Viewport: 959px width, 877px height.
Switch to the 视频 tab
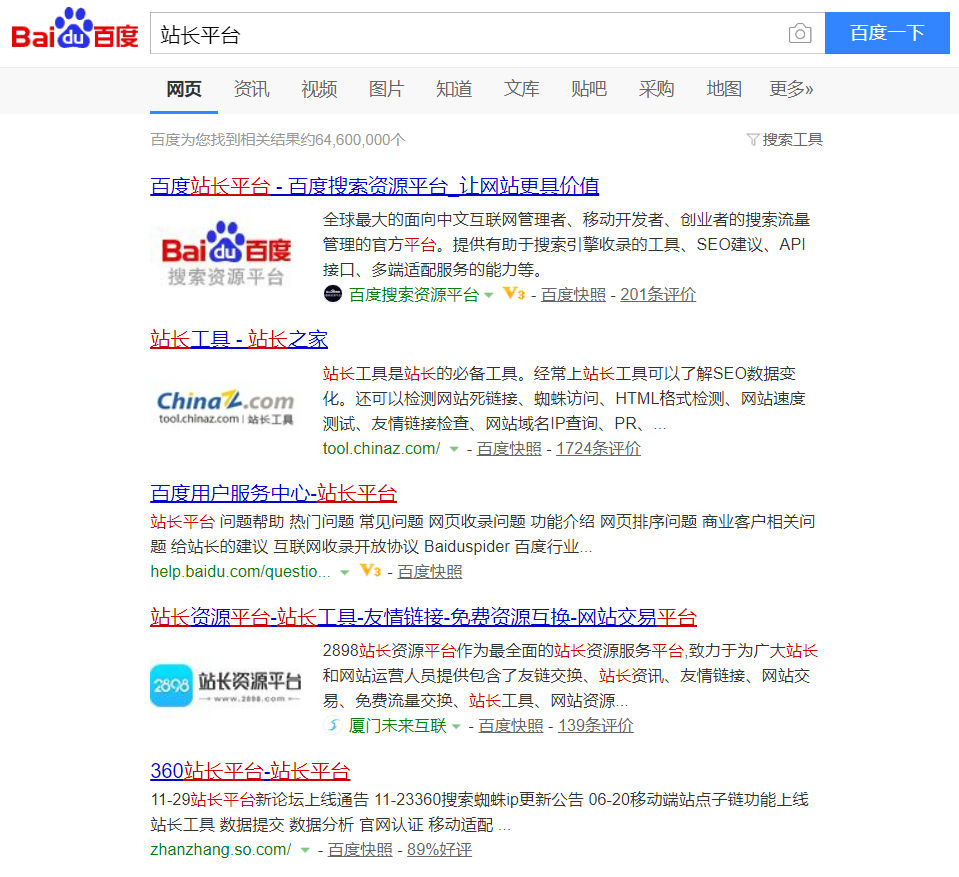click(x=319, y=89)
